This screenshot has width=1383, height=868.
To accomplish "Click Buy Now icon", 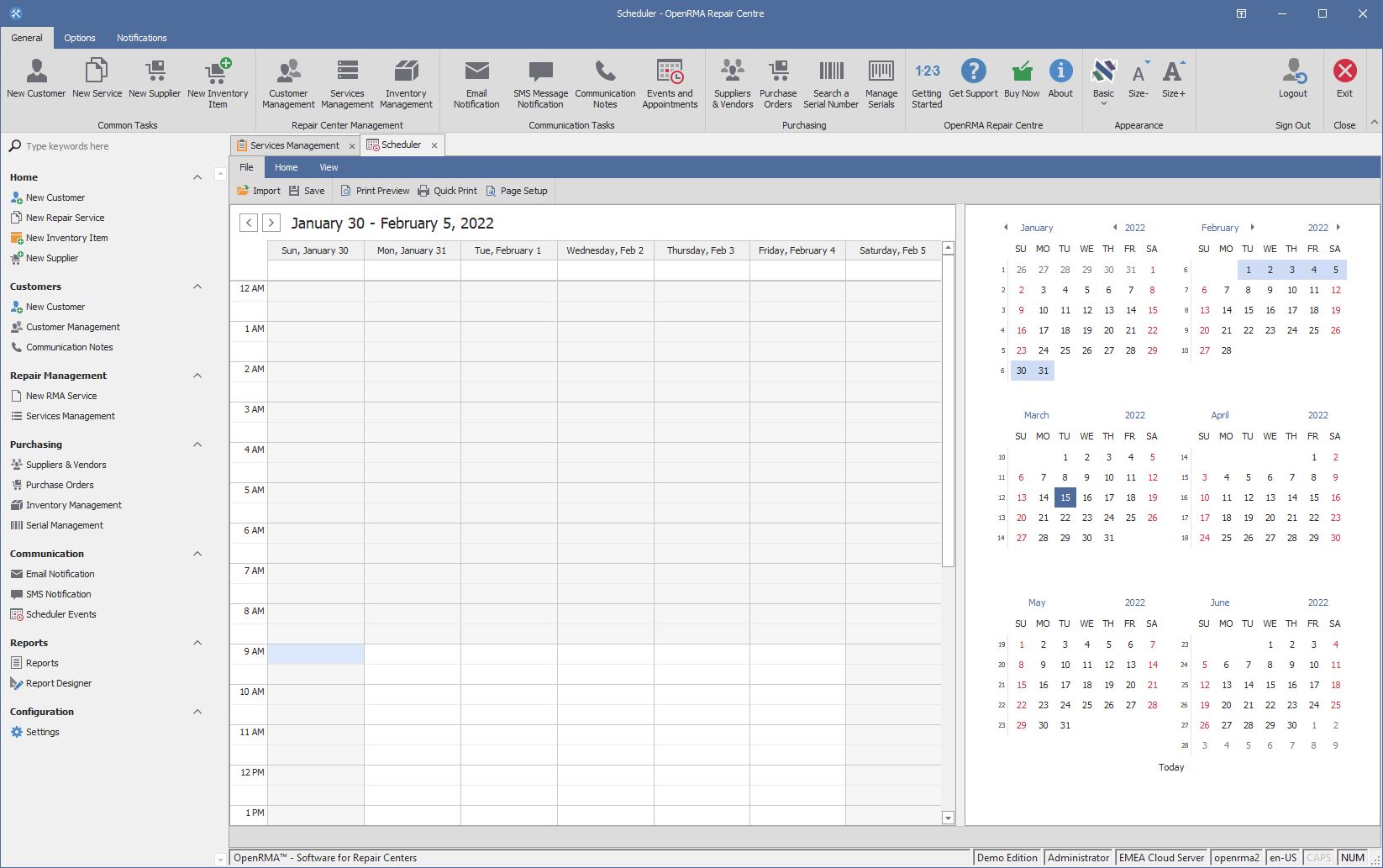I will [x=1022, y=79].
